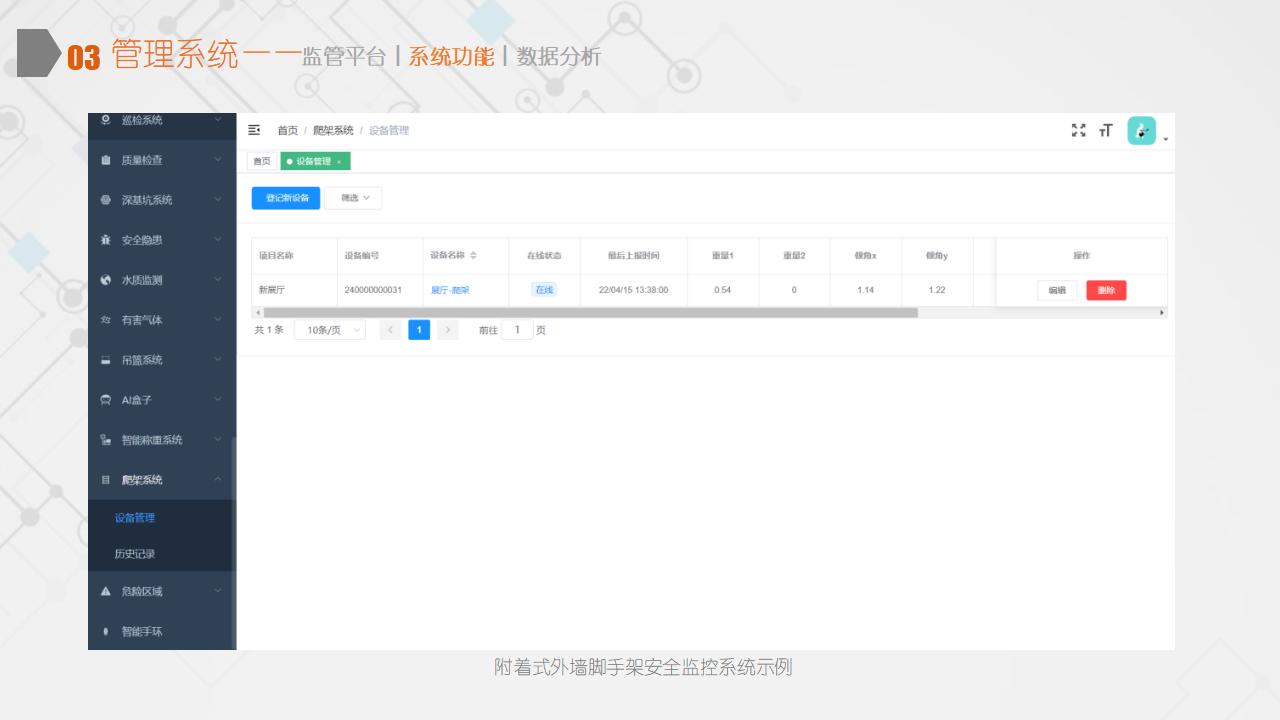Image resolution: width=1280 pixels, height=720 pixels.
Task: Click the table's horizontal scrollbar
Action: (x=590, y=313)
